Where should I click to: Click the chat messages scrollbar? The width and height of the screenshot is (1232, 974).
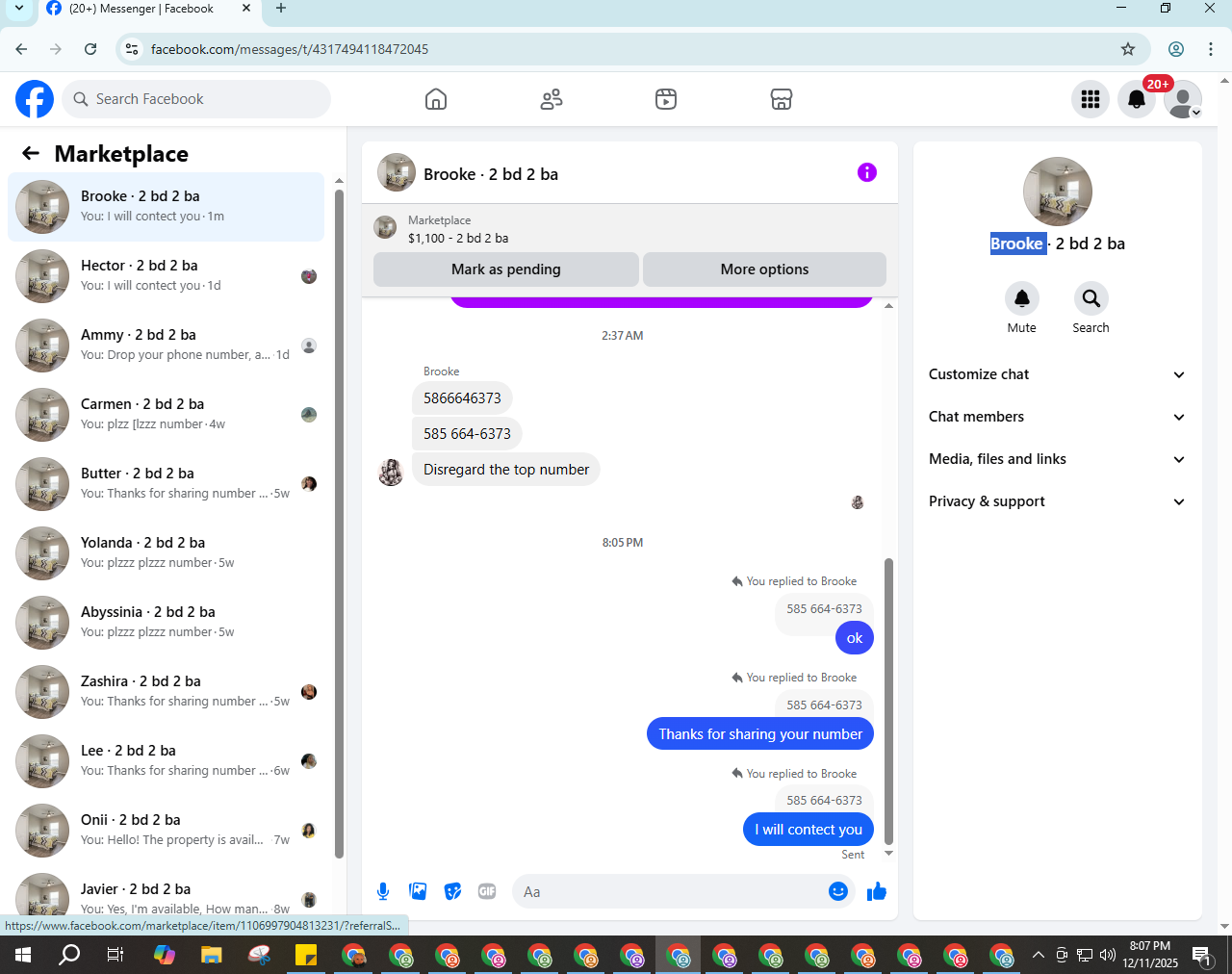click(x=888, y=701)
